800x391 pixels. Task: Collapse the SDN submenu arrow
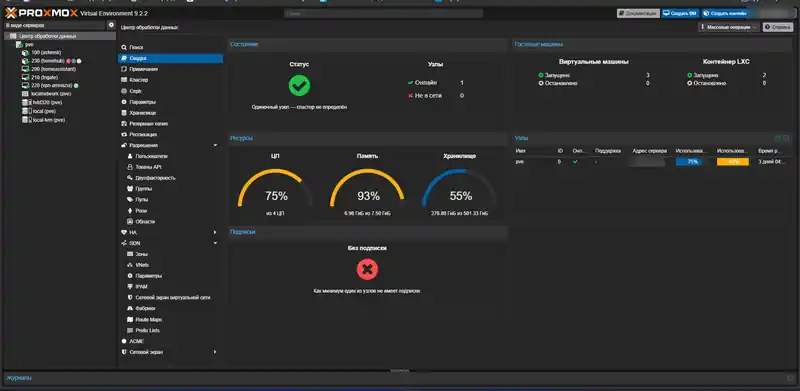(215, 243)
